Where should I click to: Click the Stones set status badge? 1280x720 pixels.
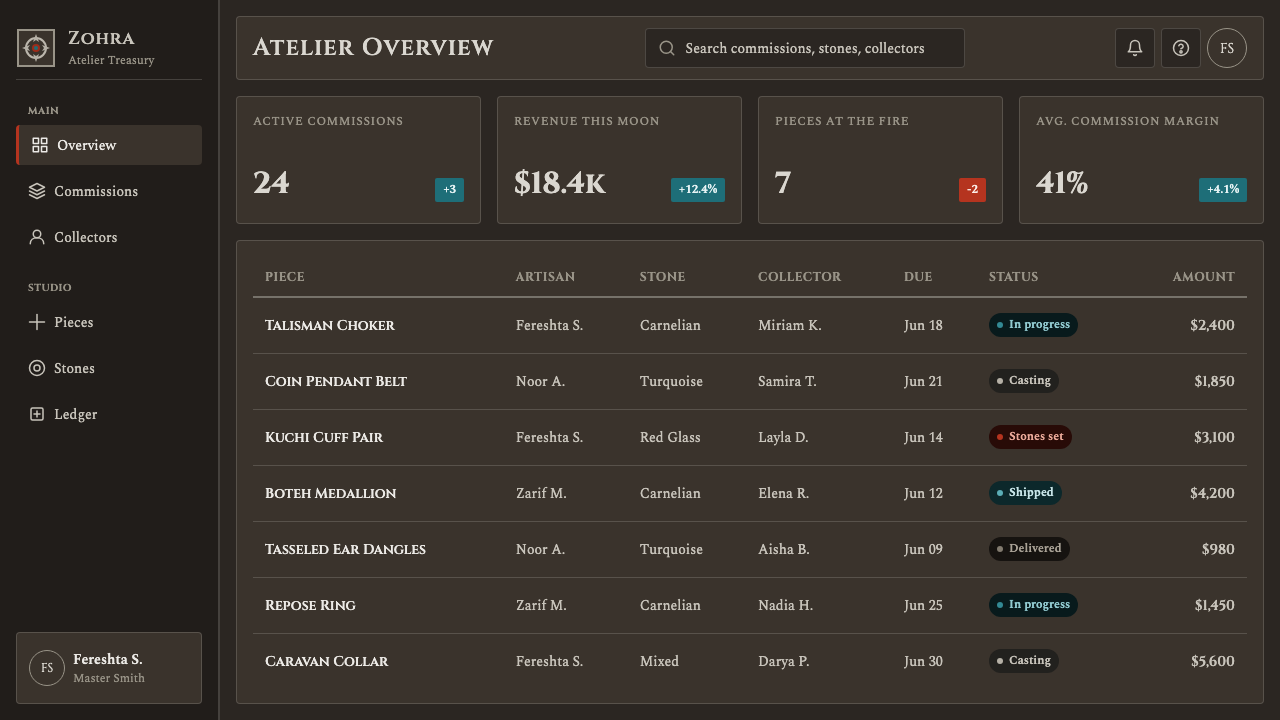click(x=1030, y=437)
